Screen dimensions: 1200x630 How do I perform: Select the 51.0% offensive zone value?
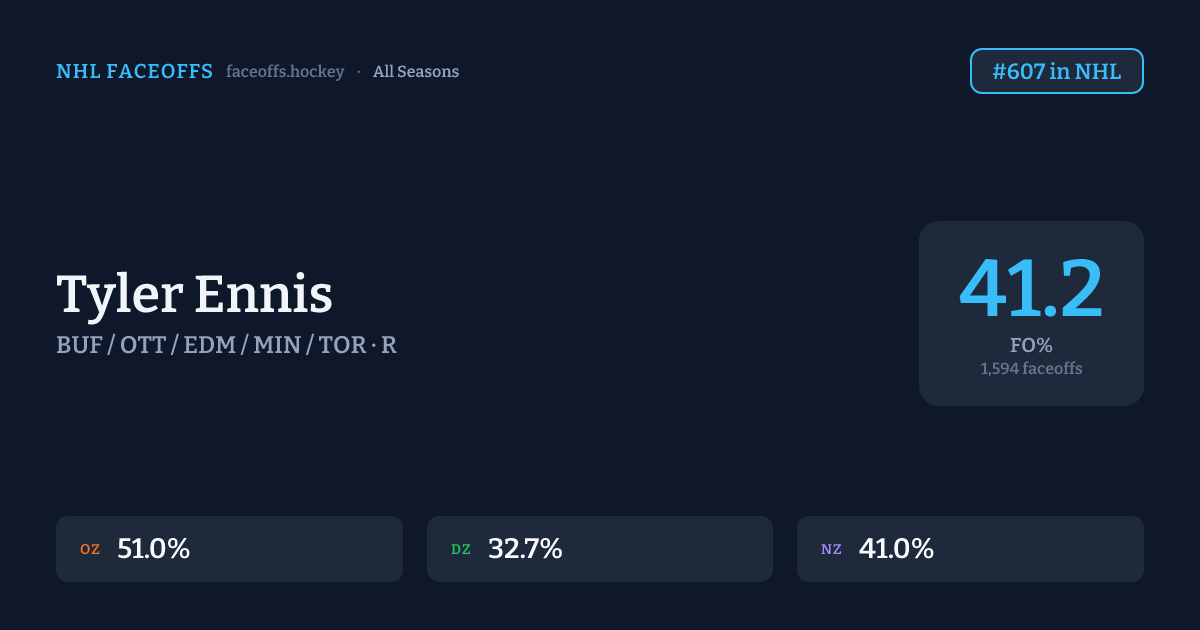pos(153,549)
